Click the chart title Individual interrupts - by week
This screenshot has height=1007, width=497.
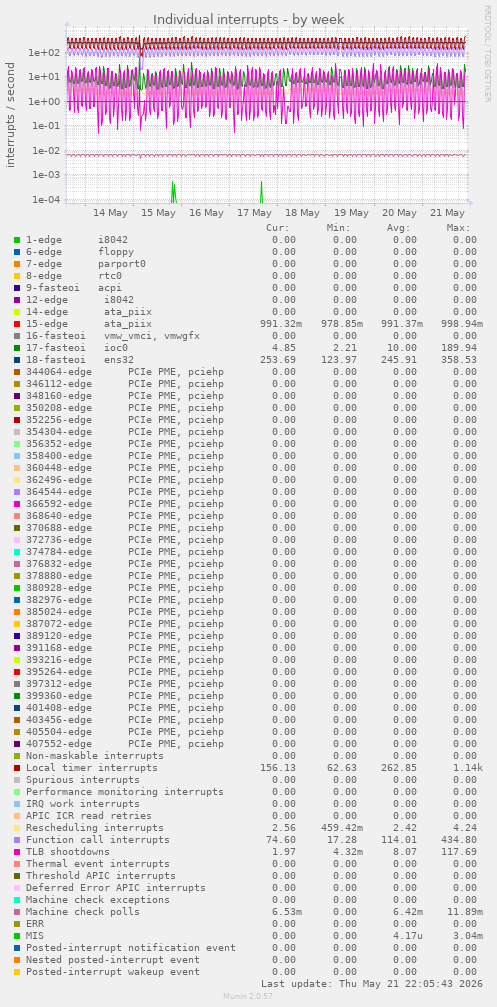click(248, 19)
